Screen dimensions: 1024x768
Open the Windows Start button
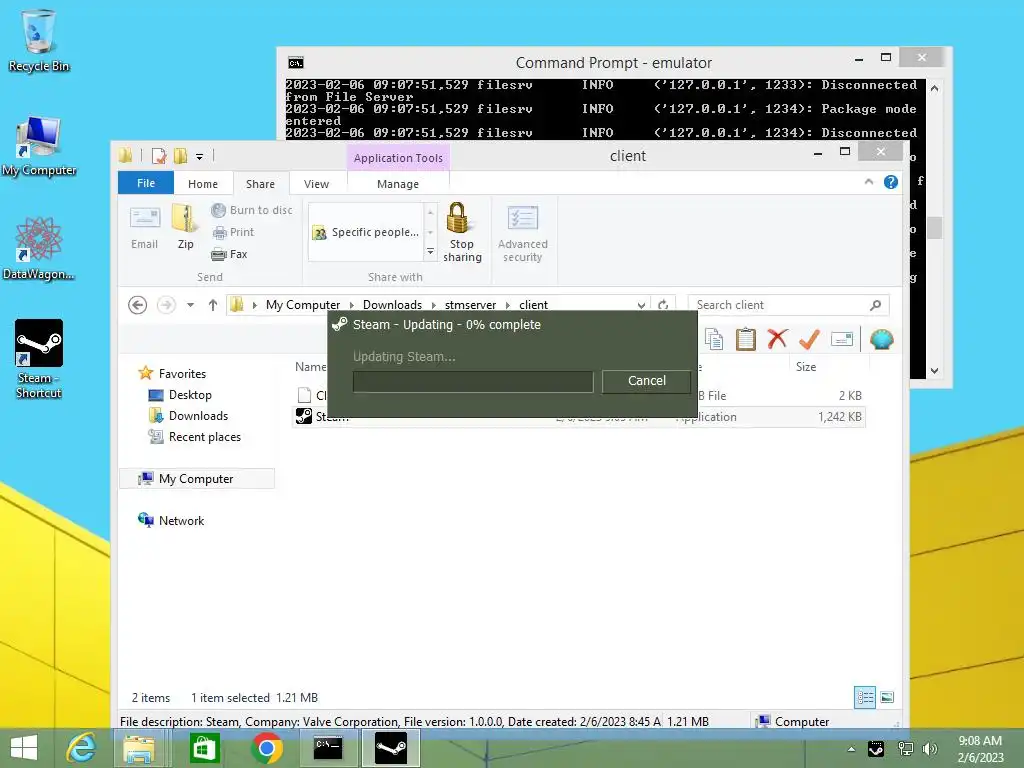[24, 748]
